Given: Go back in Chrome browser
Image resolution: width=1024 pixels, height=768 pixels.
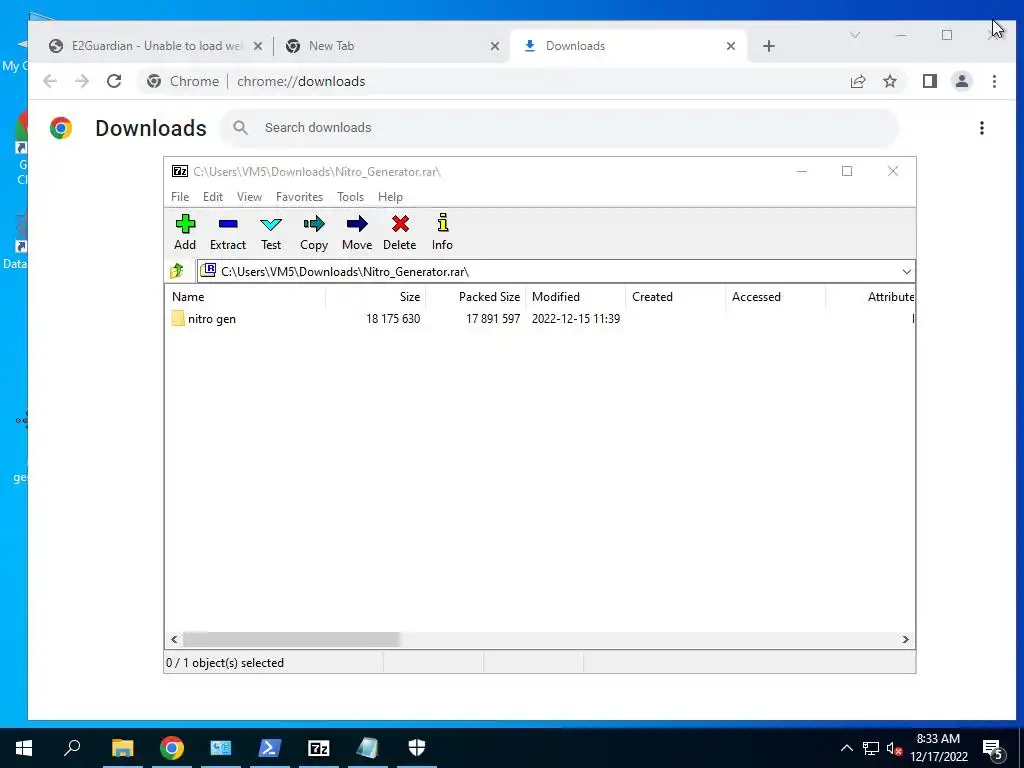Looking at the screenshot, I should pyautogui.click(x=50, y=81).
